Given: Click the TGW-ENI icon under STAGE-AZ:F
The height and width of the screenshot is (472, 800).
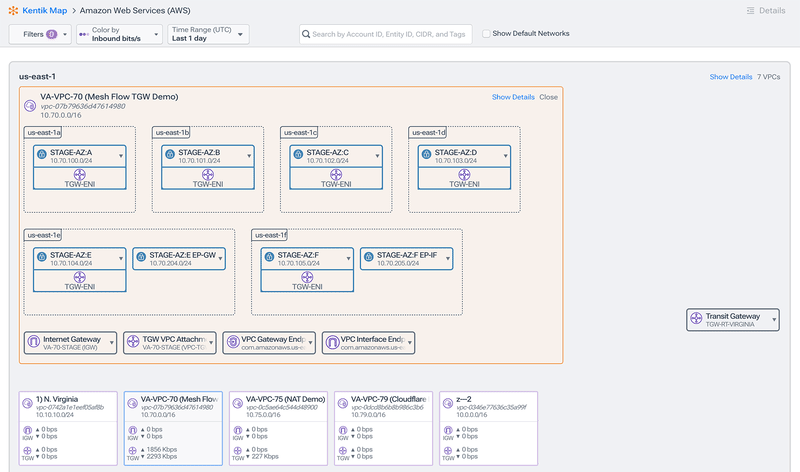Looking at the screenshot, I should tap(307, 277).
